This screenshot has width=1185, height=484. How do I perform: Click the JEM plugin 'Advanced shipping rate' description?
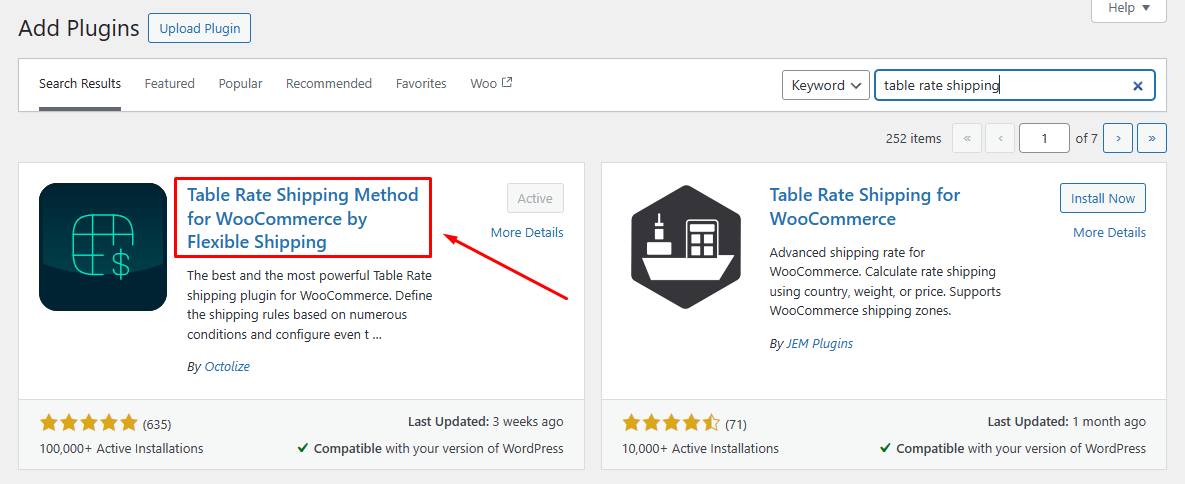[883, 281]
